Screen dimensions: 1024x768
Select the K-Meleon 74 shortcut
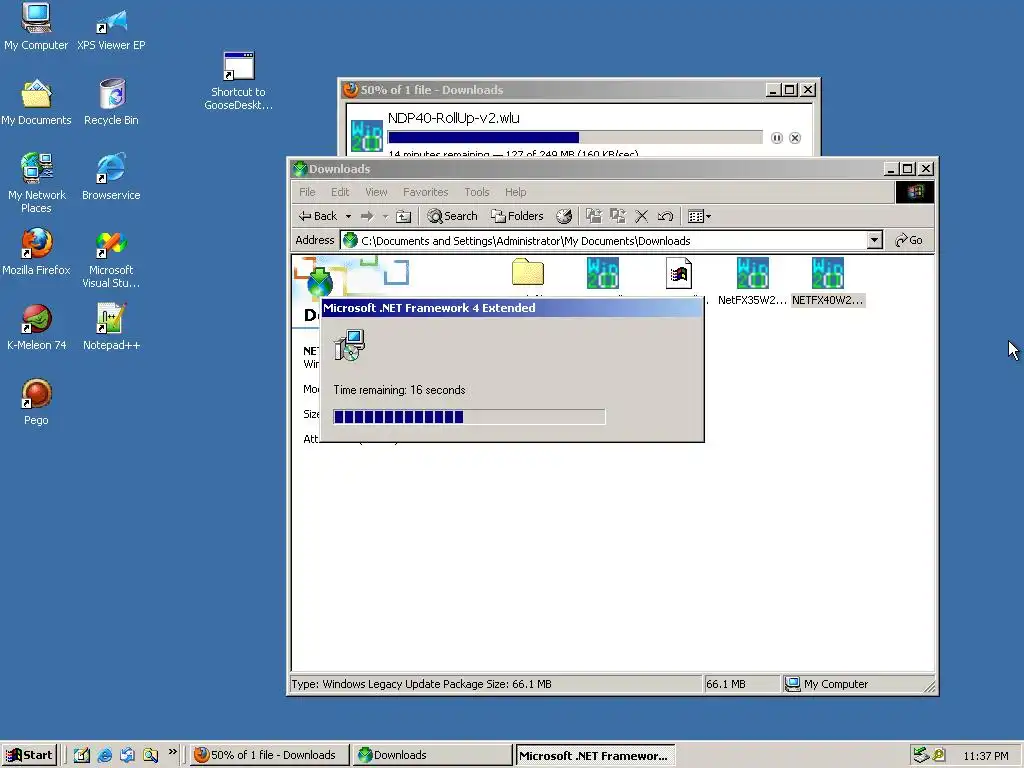click(x=36, y=327)
